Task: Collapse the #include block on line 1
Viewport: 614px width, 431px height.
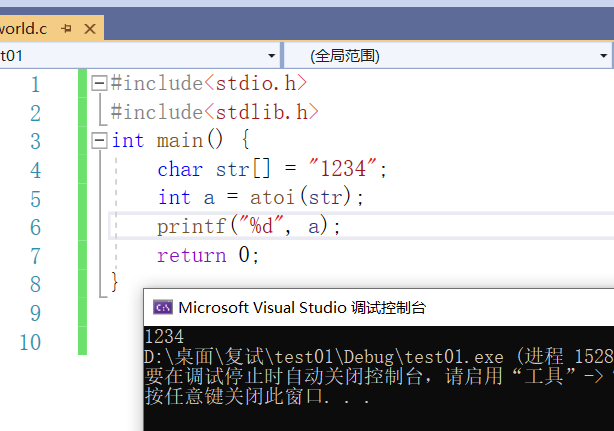Action: tap(99, 83)
